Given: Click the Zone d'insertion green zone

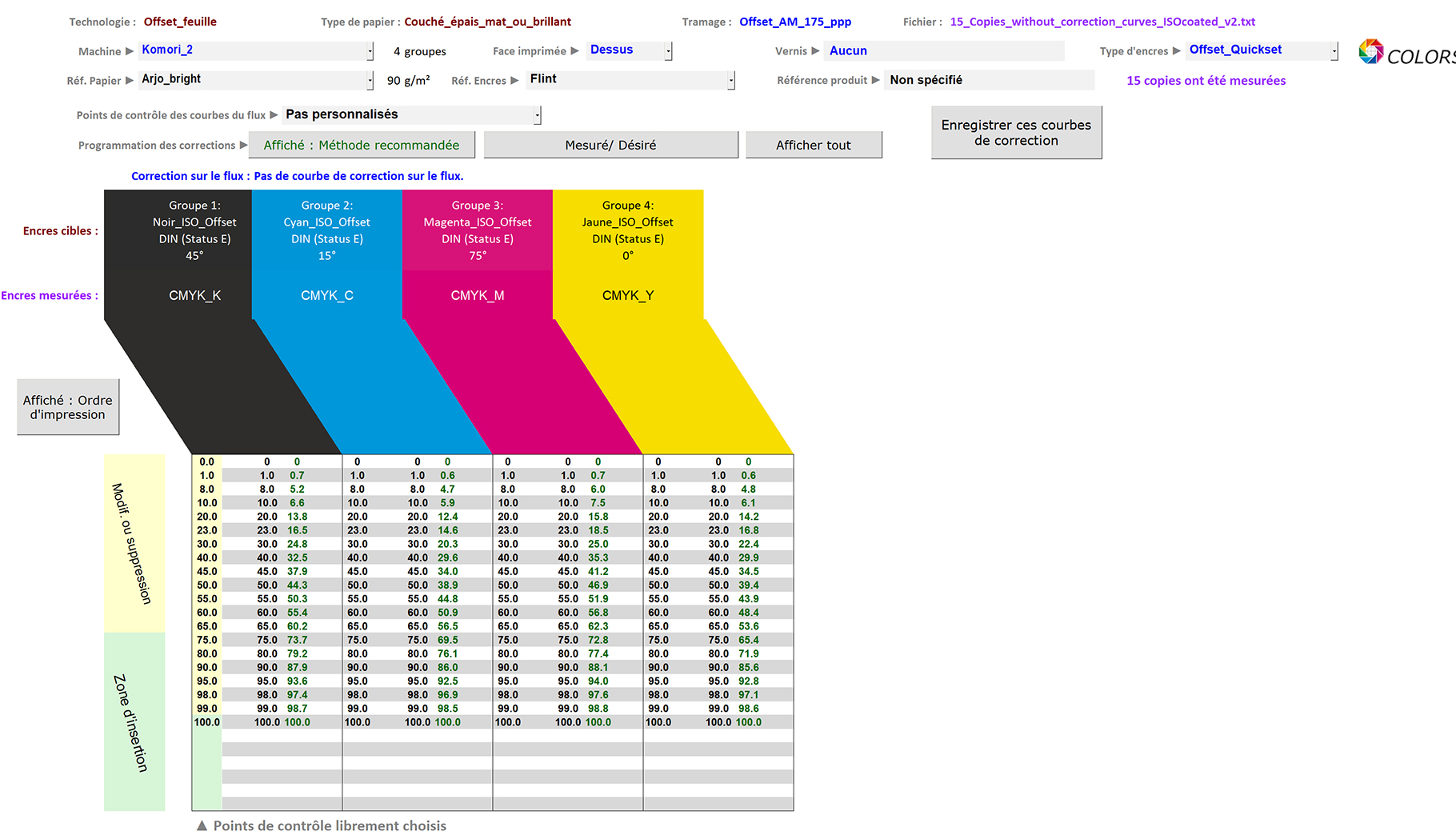Looking at the screenshot, I should tap(134, 722).
